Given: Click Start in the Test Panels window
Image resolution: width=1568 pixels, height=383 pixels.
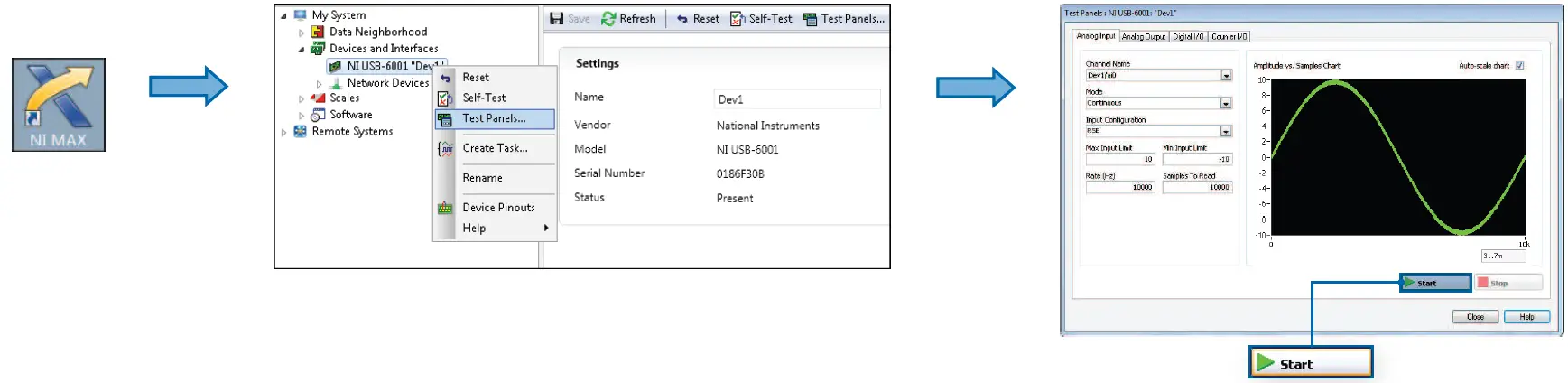Looking at the screenshot, I should pos(1435,284).
